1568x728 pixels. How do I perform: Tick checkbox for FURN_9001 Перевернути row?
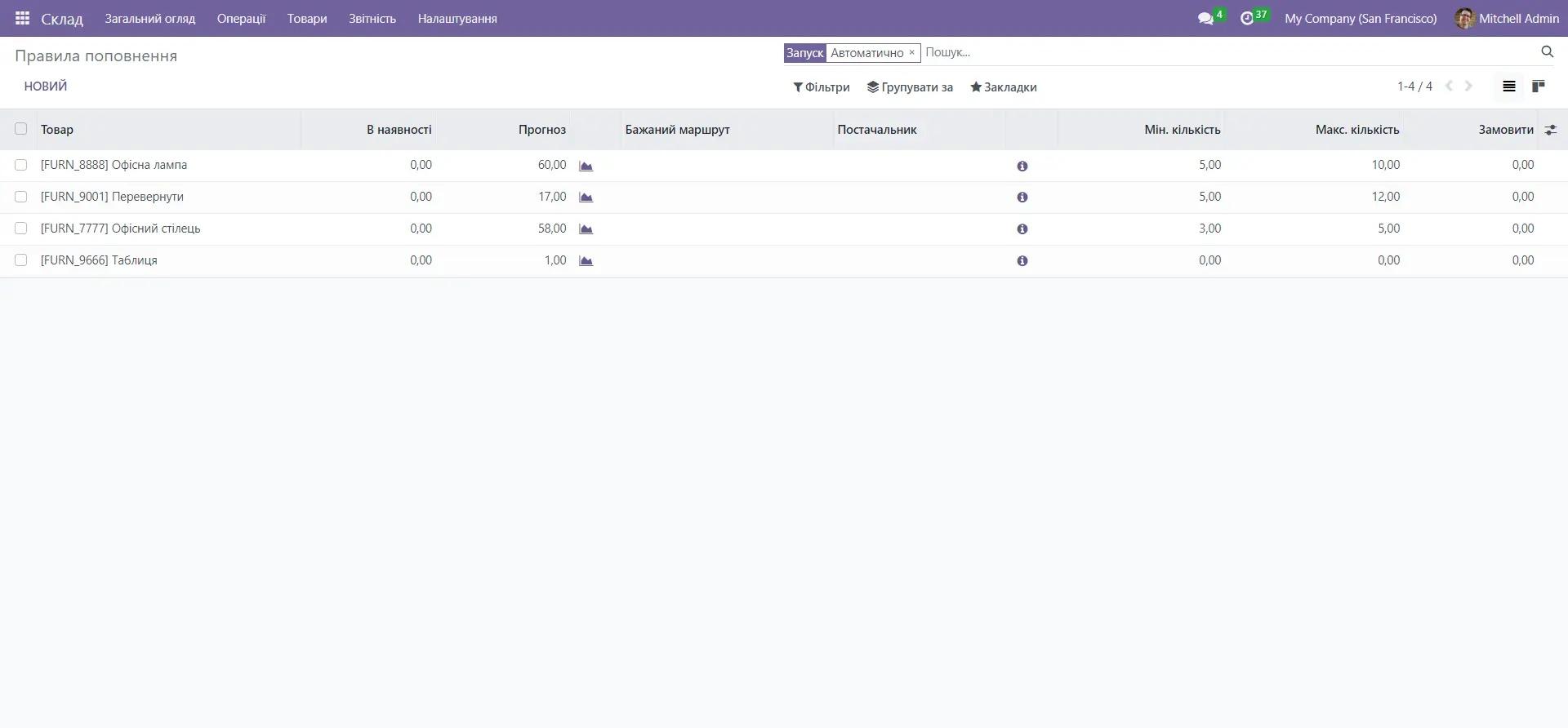click(x=21, y=197)
